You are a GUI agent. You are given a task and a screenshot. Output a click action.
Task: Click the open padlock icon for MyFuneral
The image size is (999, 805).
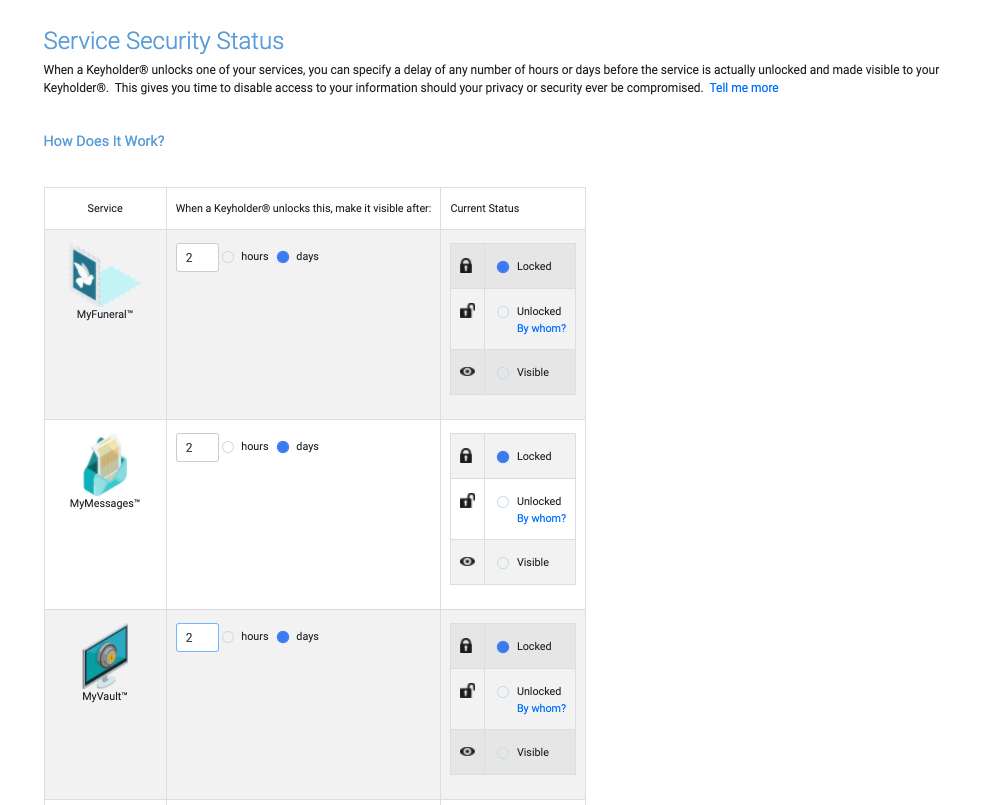(467, 311)
